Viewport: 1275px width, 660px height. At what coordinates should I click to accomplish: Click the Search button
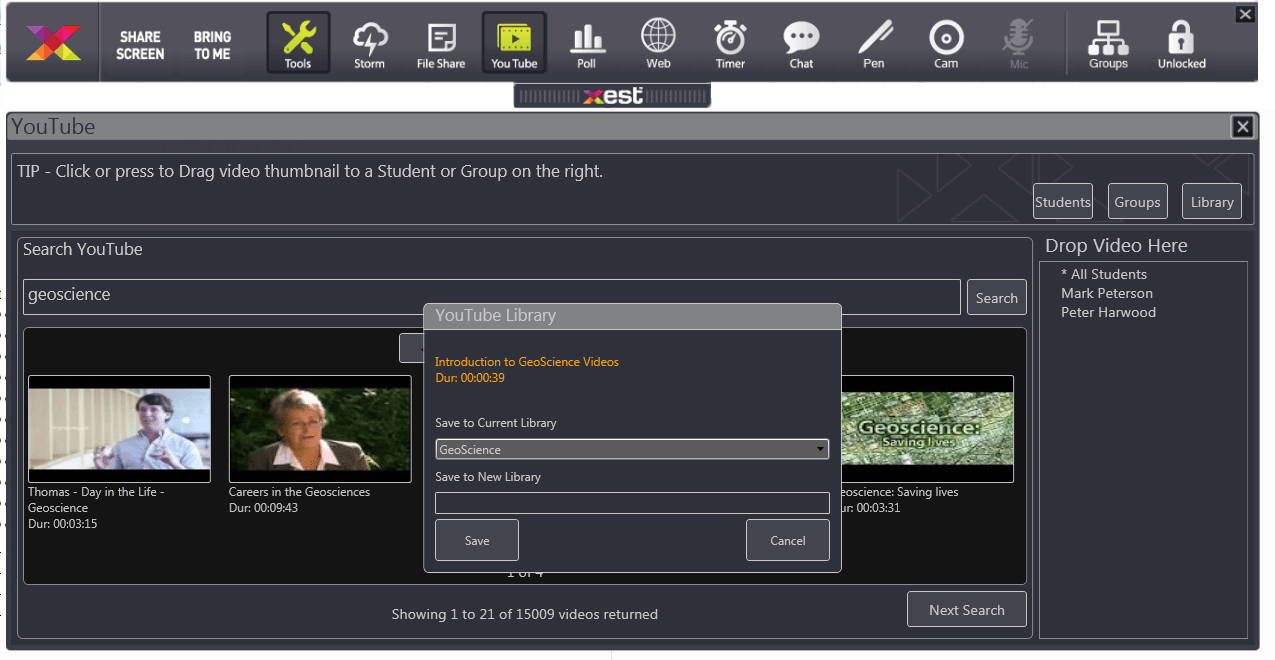[x=997, y=297]
